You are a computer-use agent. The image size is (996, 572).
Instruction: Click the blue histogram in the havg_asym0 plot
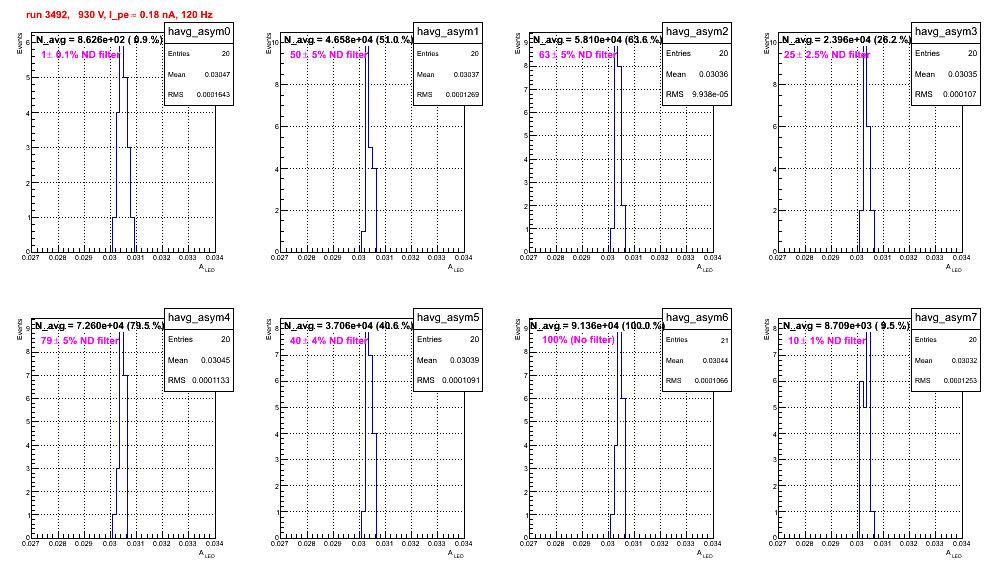click(124, 149)
